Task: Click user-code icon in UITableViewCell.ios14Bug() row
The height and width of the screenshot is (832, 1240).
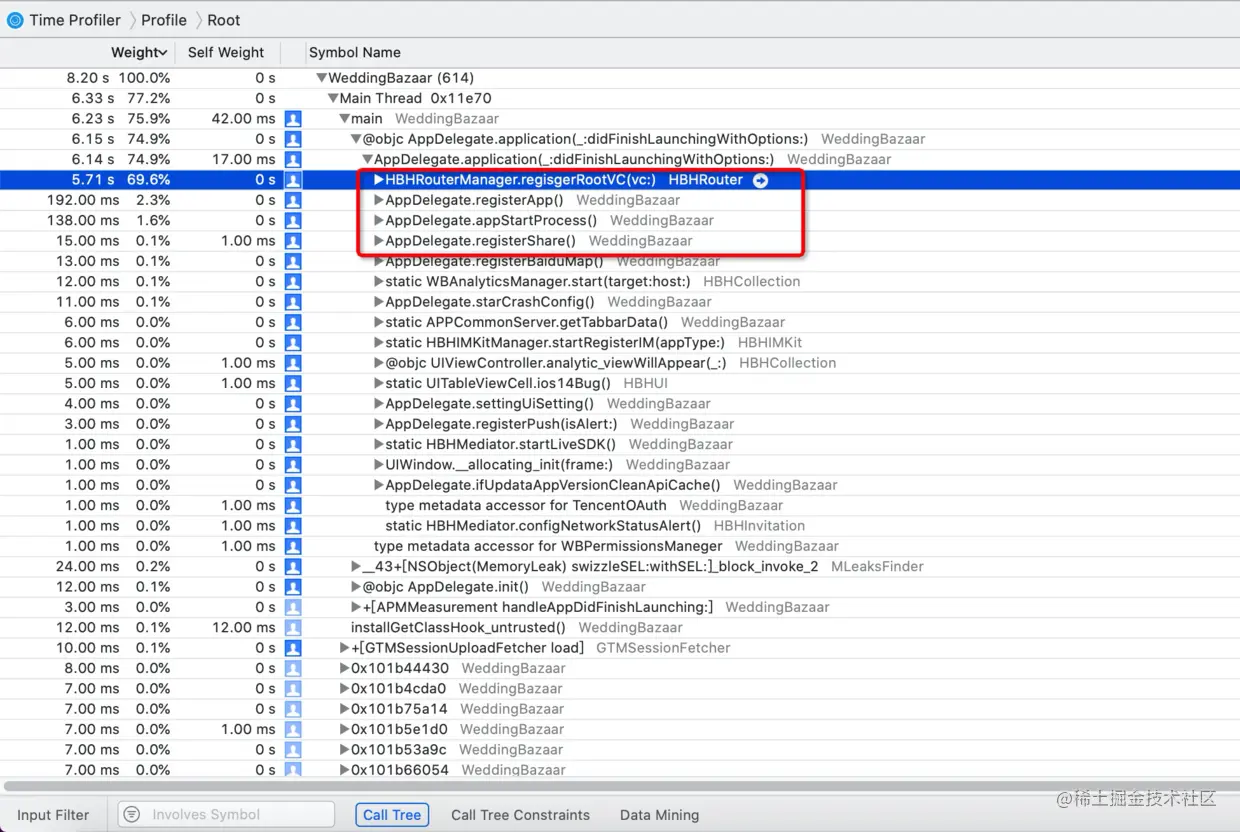Action: click(x=293, y=383)
